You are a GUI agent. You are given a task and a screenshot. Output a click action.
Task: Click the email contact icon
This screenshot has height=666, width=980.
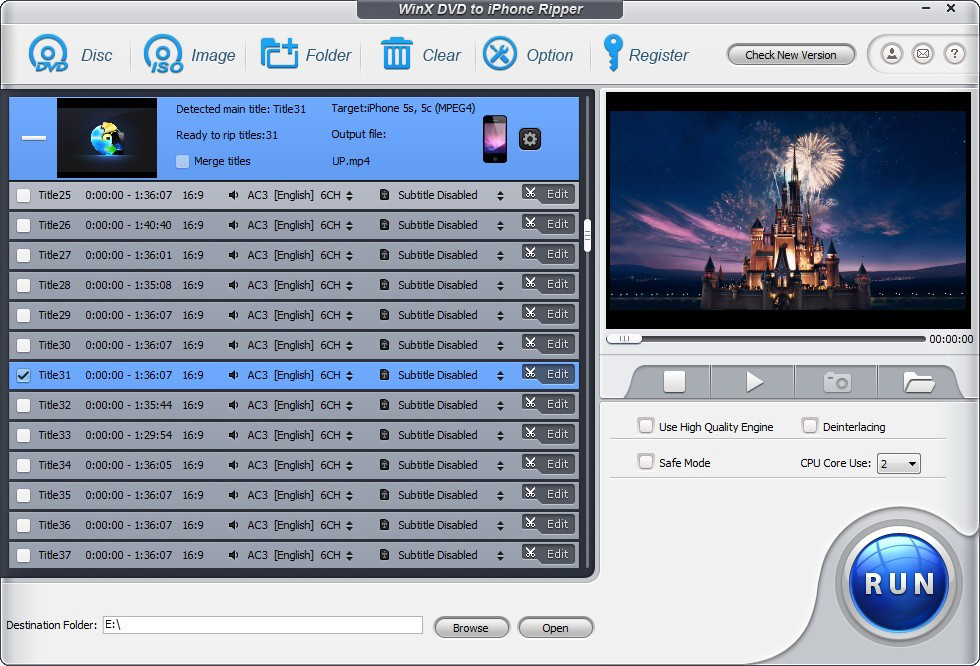923,54
